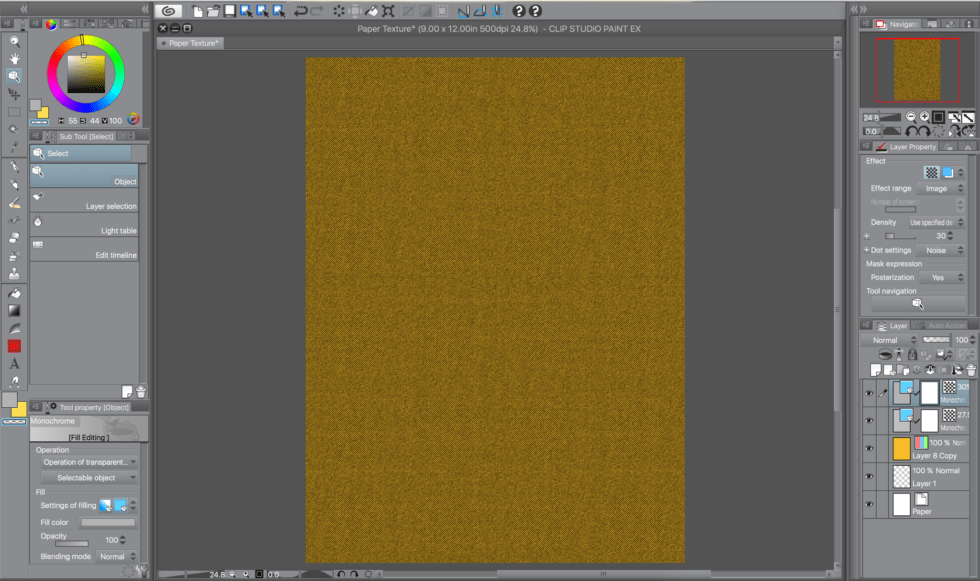980x581 pixels.
Task: Click the Undo arrow in the toolbar
Action: (302, 11)
